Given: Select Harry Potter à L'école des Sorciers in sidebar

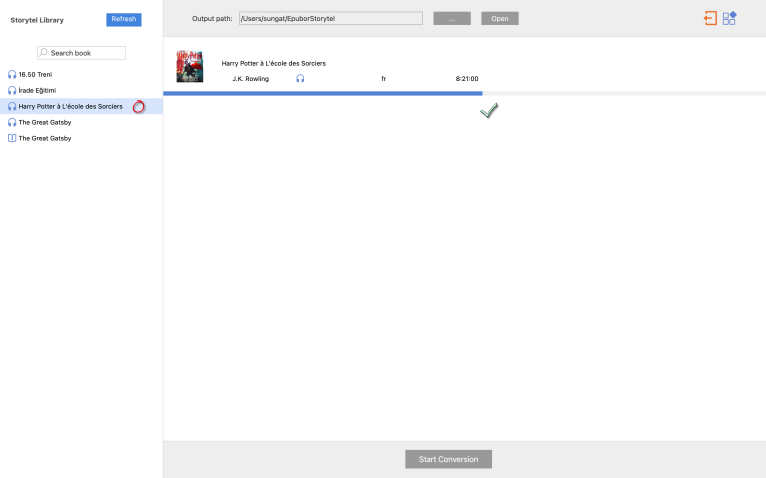Looking at the screenshot, I should click(x=81, y=107).
